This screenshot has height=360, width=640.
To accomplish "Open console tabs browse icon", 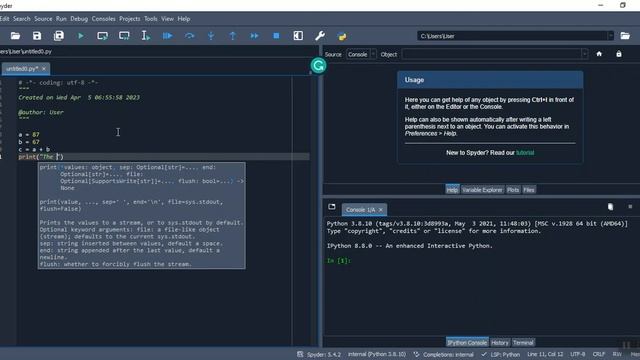I will tap(332, 207).
